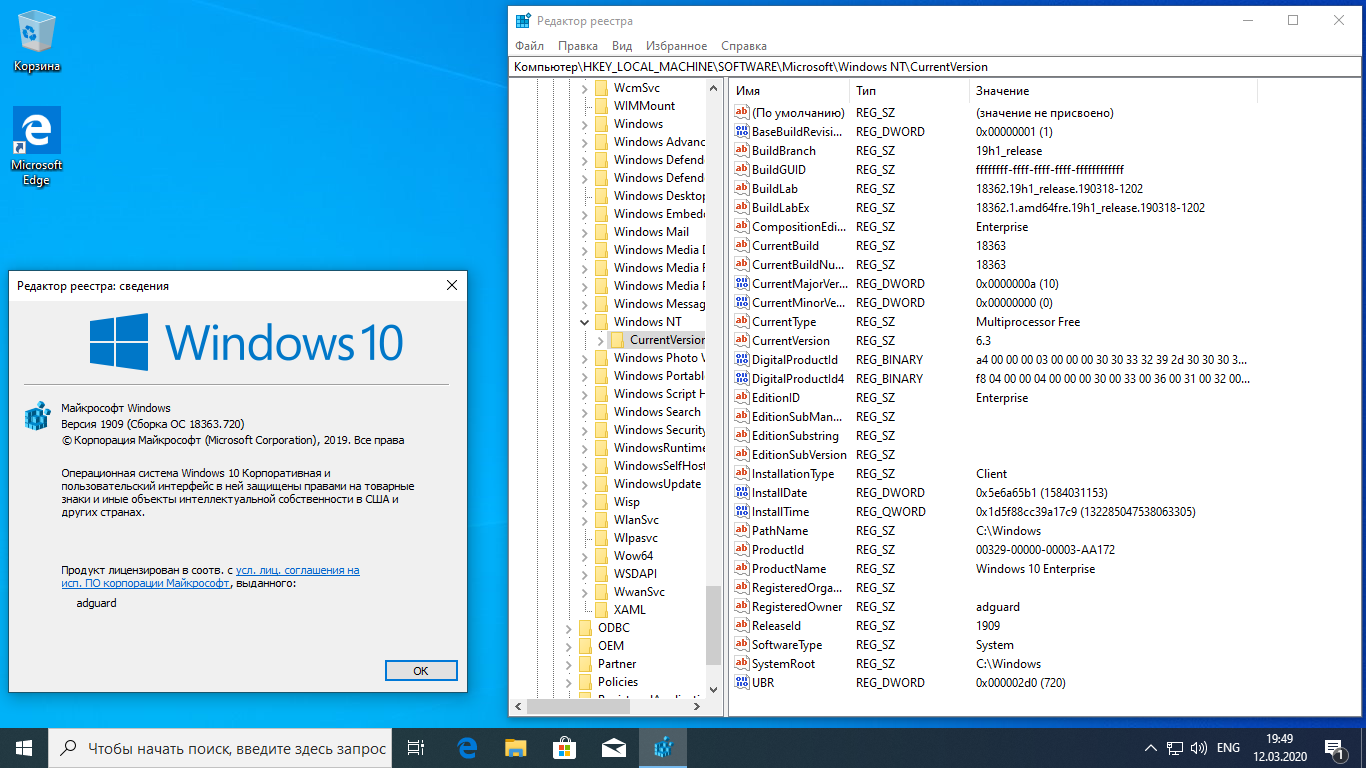Open Mail app from the taskbar
The width and height of the screenshot is (1366, 768).
tap(613, 747)
